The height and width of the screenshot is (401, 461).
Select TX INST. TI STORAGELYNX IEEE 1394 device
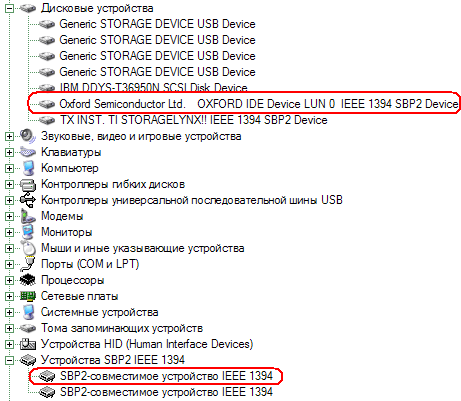tap(194, 120)
